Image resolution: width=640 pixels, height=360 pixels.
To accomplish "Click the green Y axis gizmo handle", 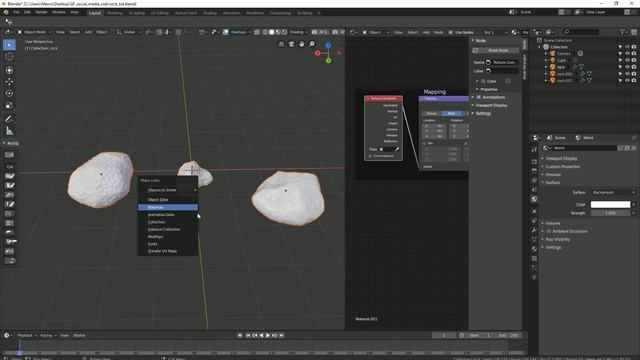I will coord(328,61).
